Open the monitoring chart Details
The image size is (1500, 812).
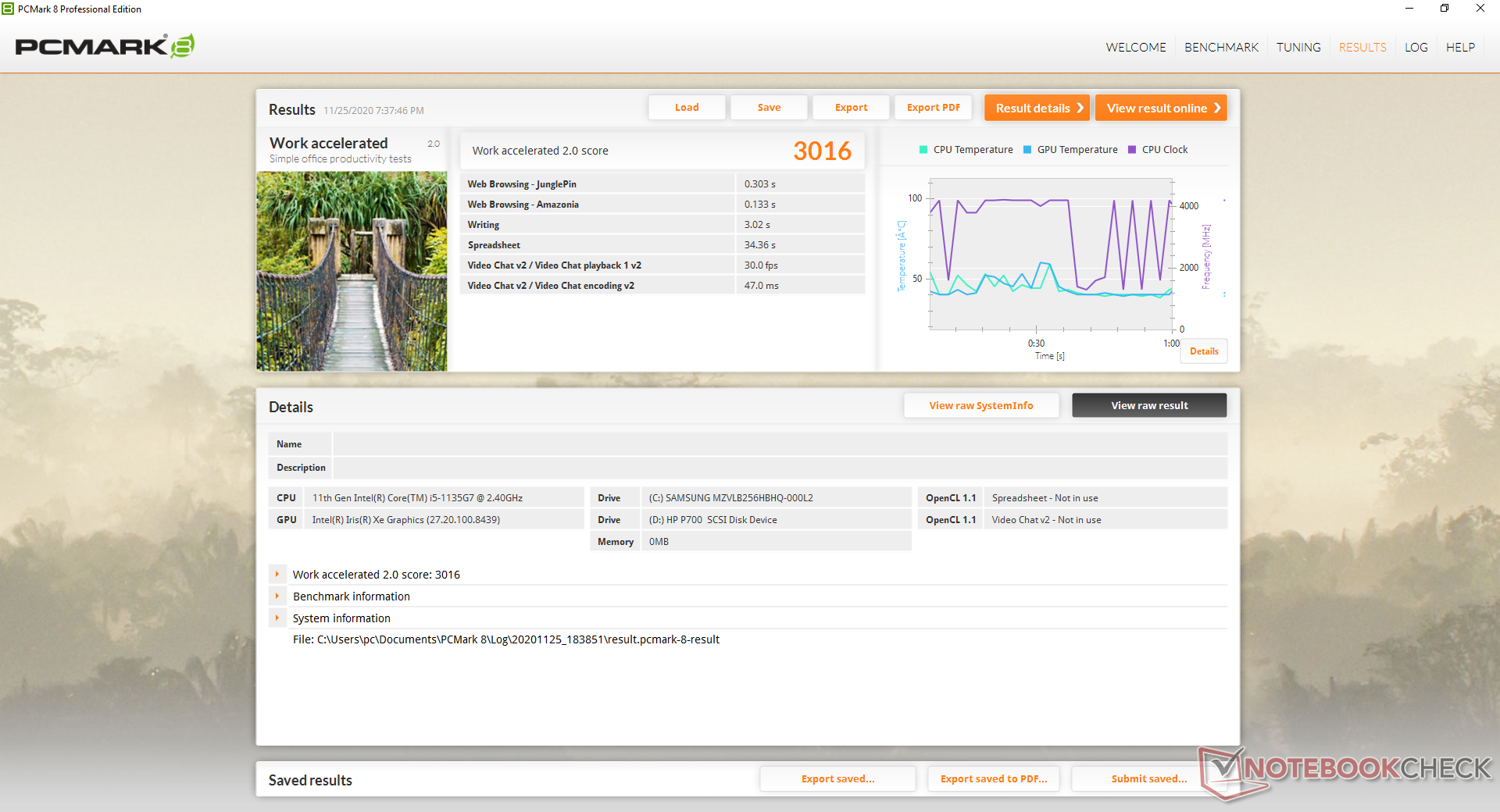coord(1204,351)
